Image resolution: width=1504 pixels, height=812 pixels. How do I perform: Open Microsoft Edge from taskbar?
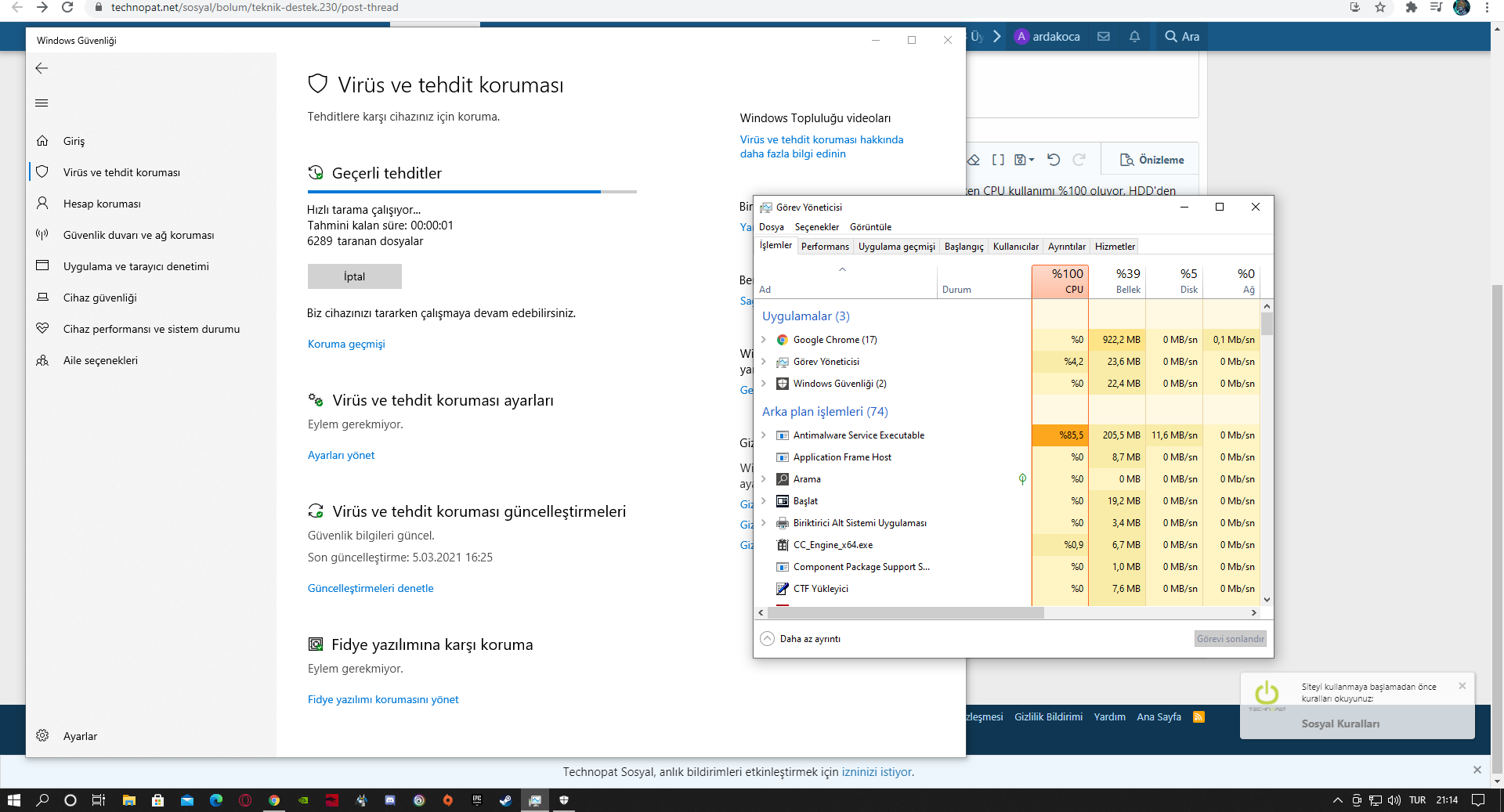[216, 800]
